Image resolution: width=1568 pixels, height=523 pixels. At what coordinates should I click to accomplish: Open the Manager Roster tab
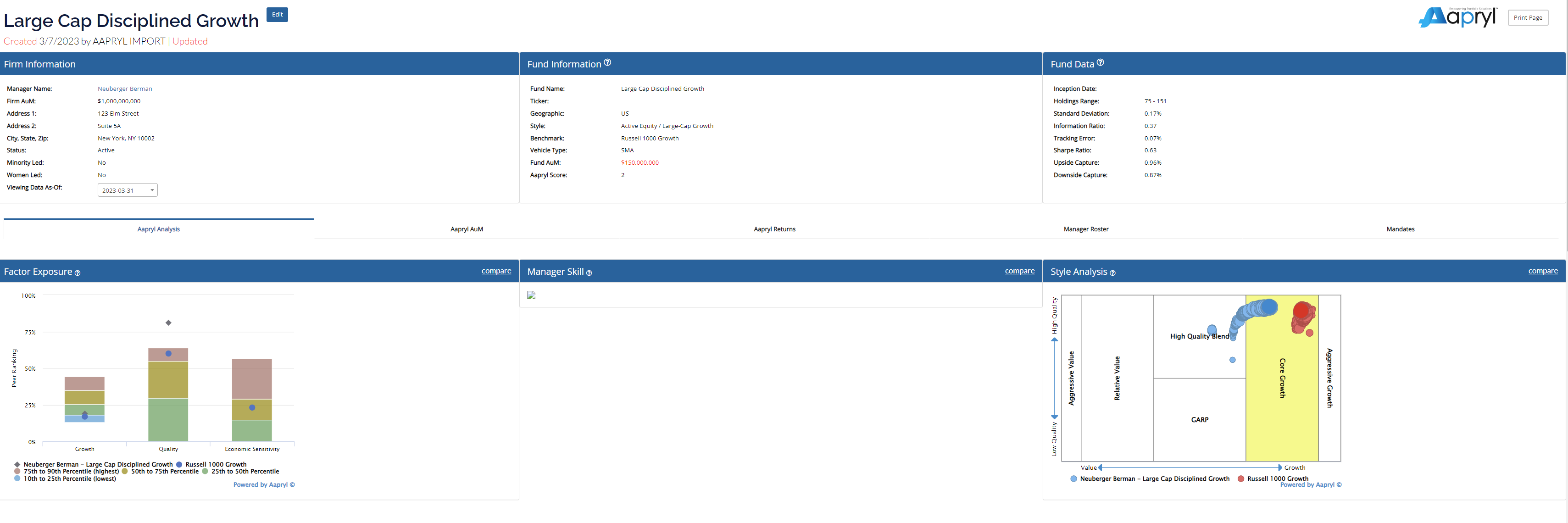pos(1086,229)
